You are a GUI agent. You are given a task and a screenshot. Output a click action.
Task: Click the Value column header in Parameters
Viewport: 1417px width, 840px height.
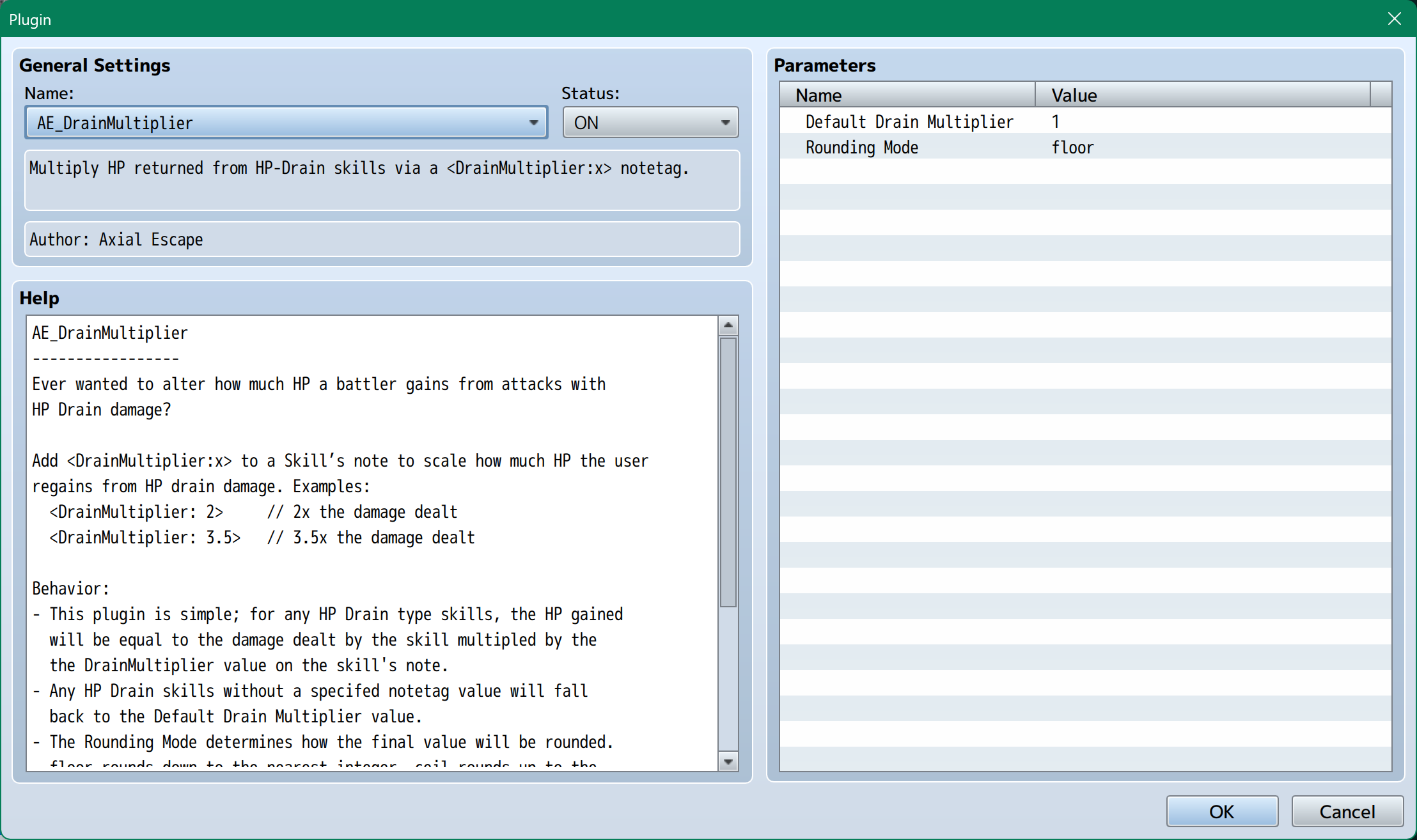[x=1203, y=95]
